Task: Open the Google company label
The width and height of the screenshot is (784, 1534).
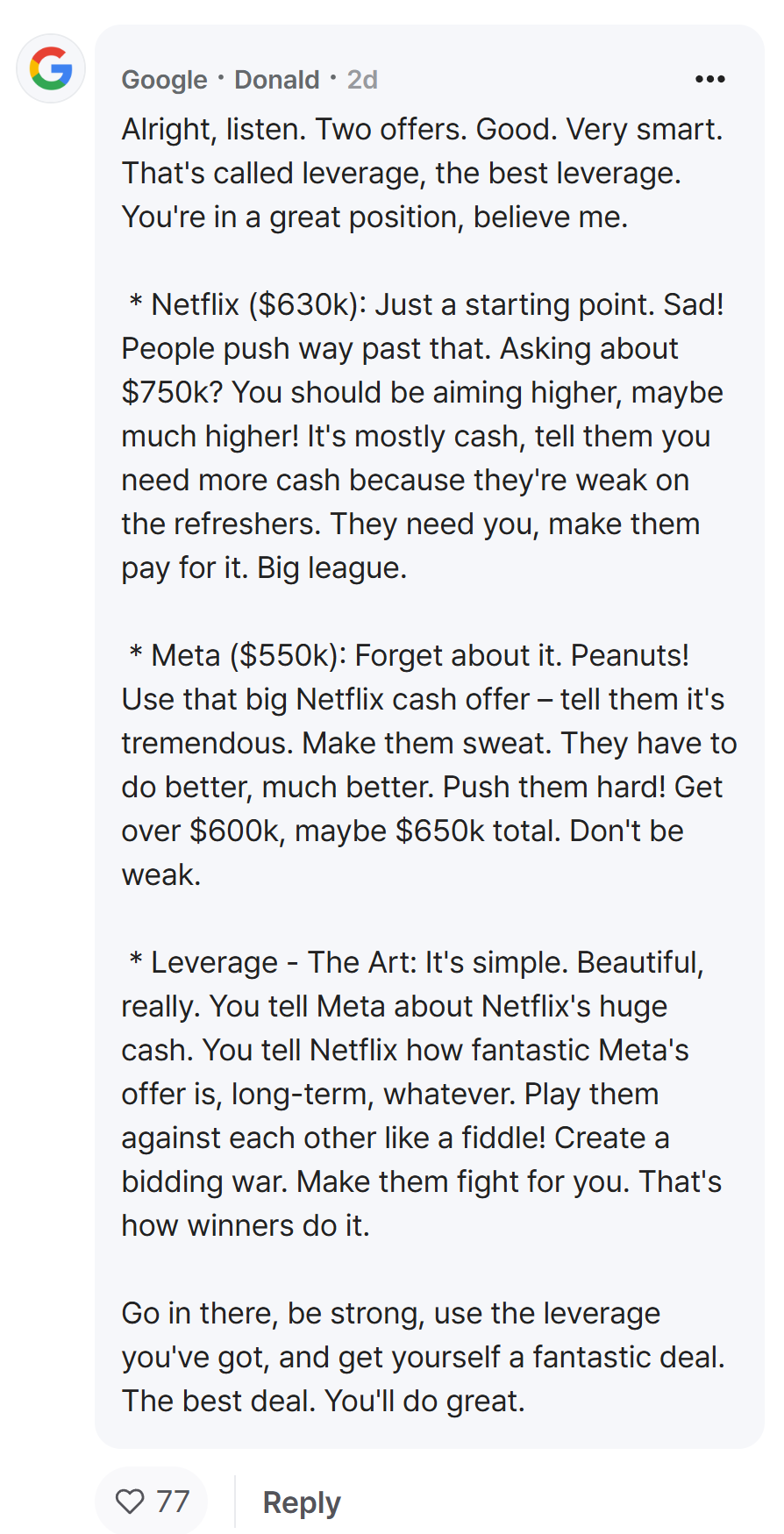Action: (x=164, y=80)
